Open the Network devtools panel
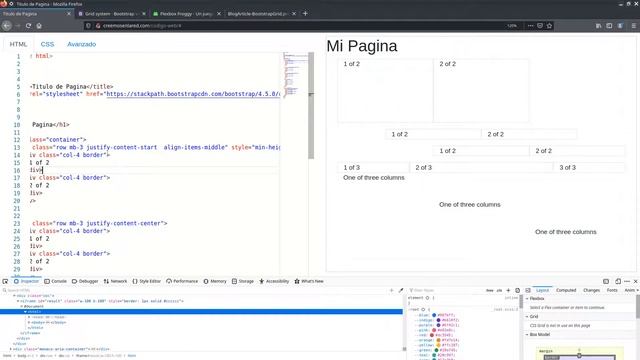 pos(115,281)
